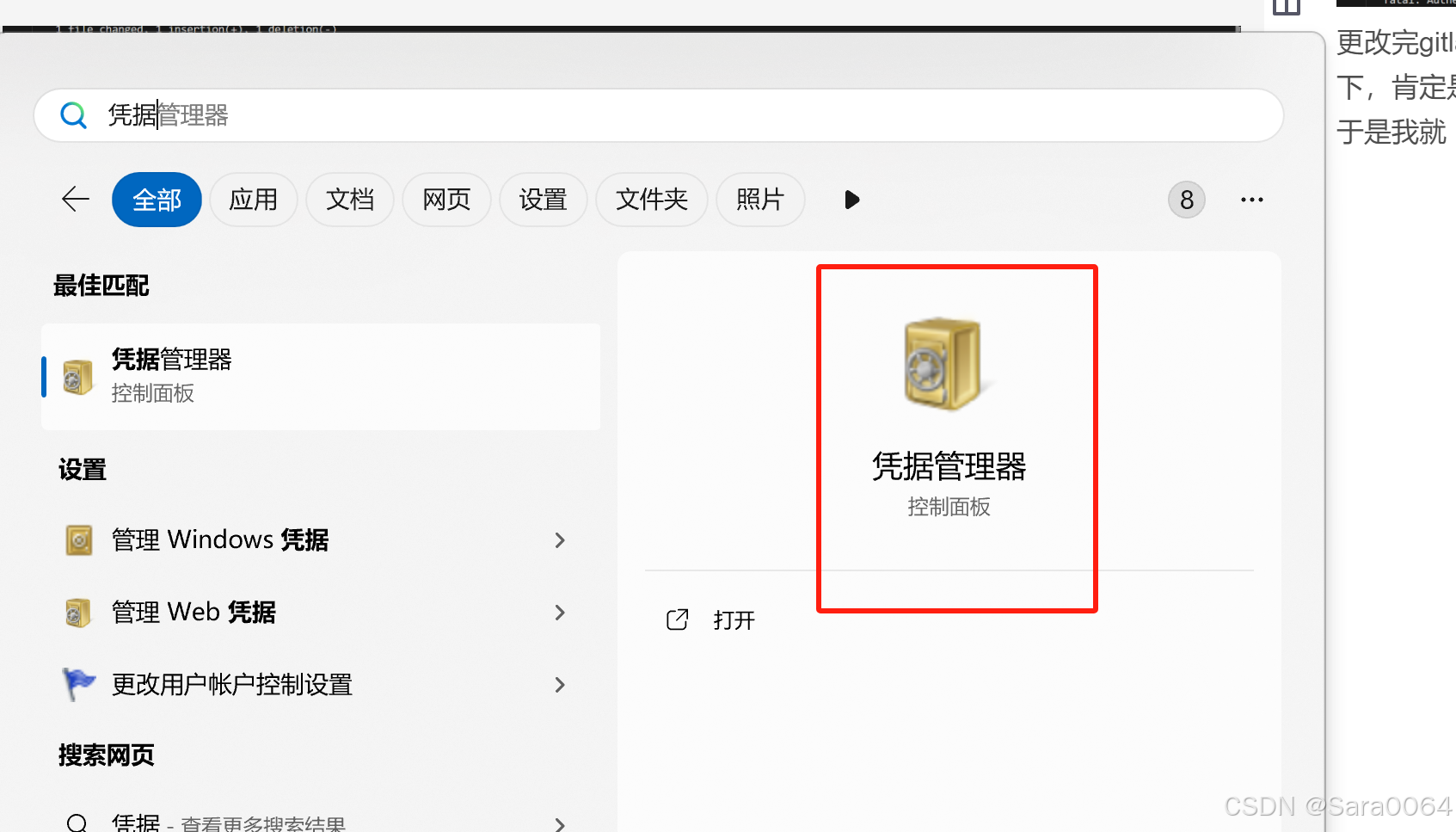Open the 管理 Windows 凭据 setting
Image resolution: width=1456 pixels, height=832 pixels.
click(321, 540)
